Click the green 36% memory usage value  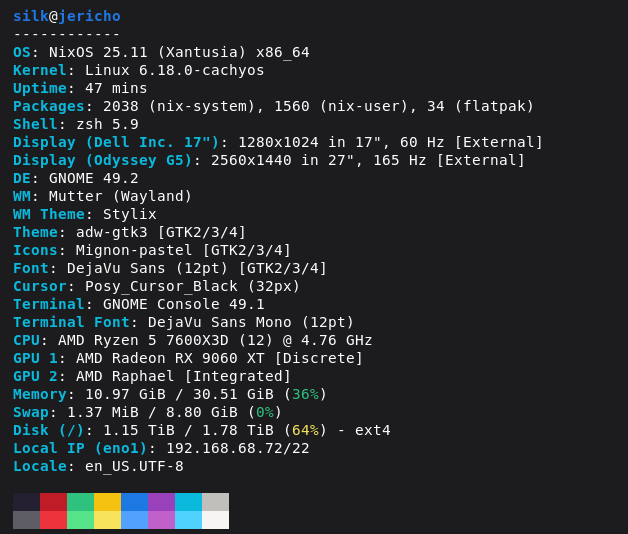[305, 394]
